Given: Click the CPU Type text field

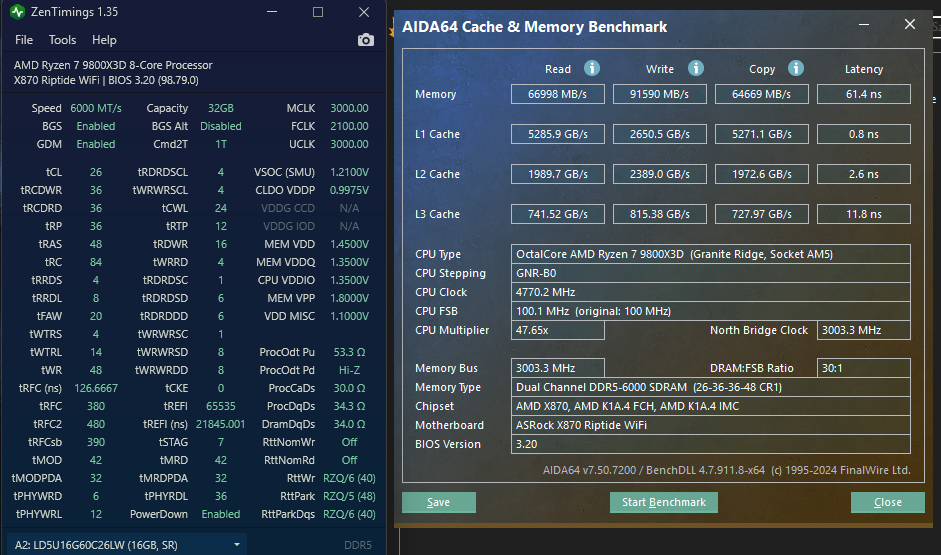Looking at the screenshot, I should [x=710, y=254].
